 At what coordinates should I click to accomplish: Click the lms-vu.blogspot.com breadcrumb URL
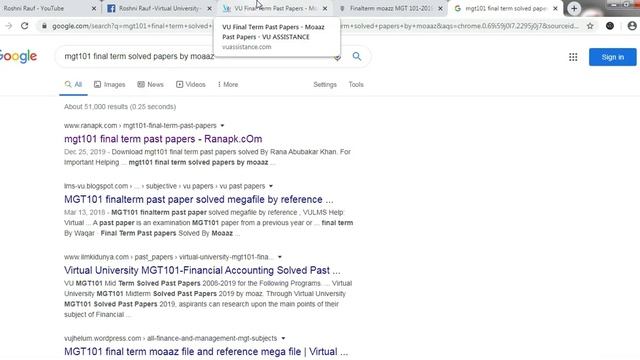pyautogui.click(x=164, y=186)
